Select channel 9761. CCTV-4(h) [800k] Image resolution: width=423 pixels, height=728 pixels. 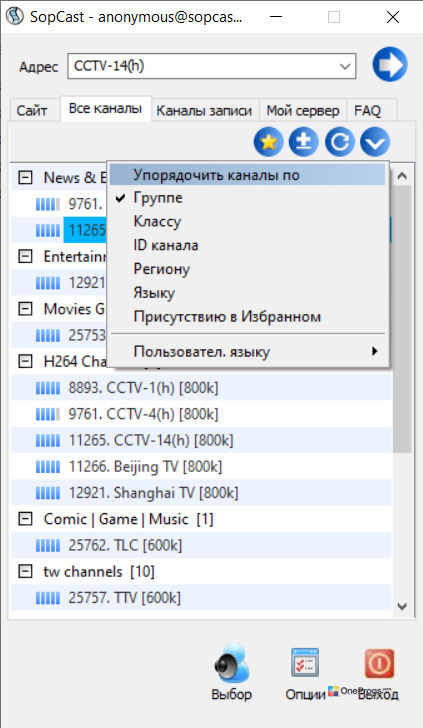pos(143,414)
